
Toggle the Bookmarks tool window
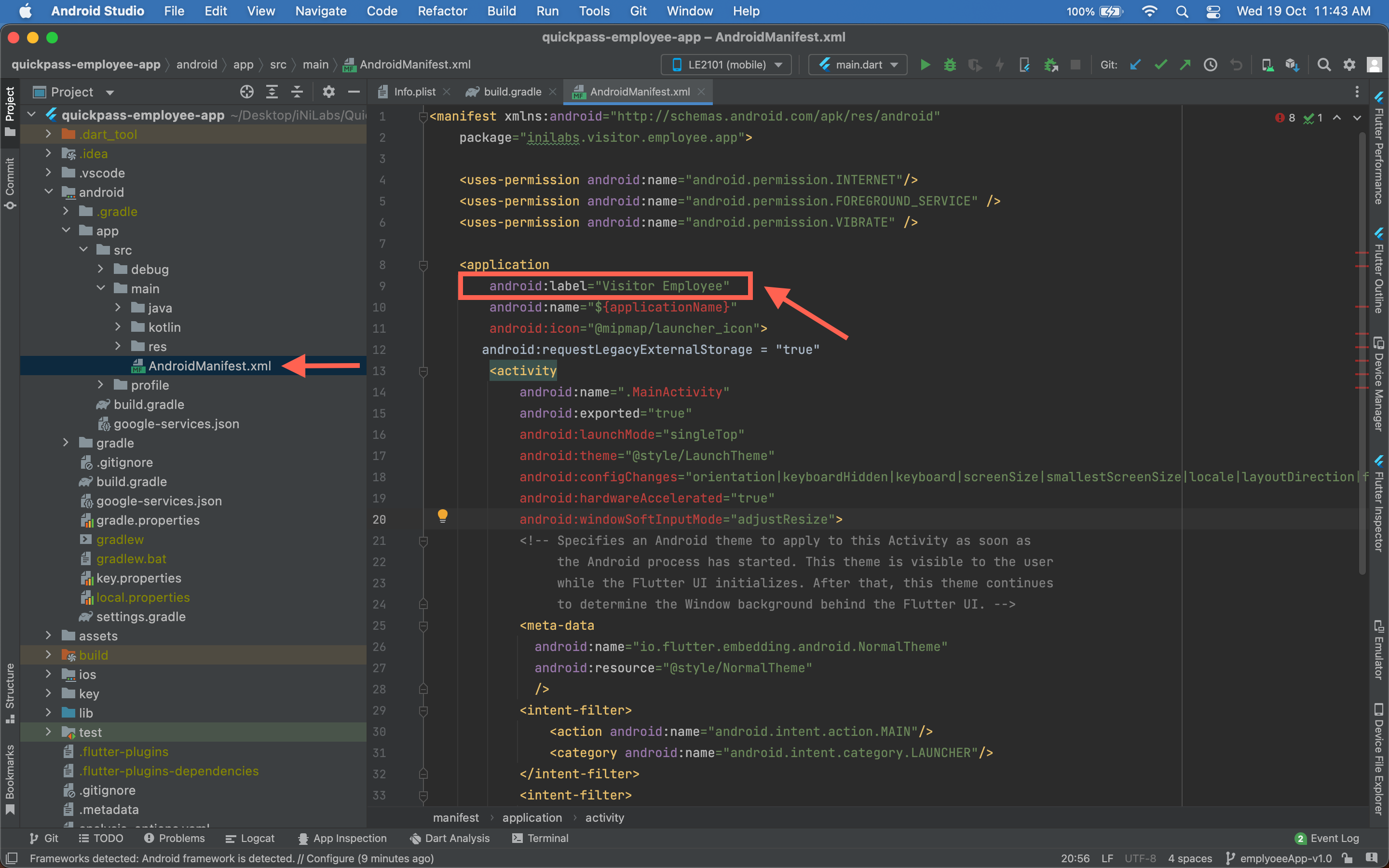10,779
